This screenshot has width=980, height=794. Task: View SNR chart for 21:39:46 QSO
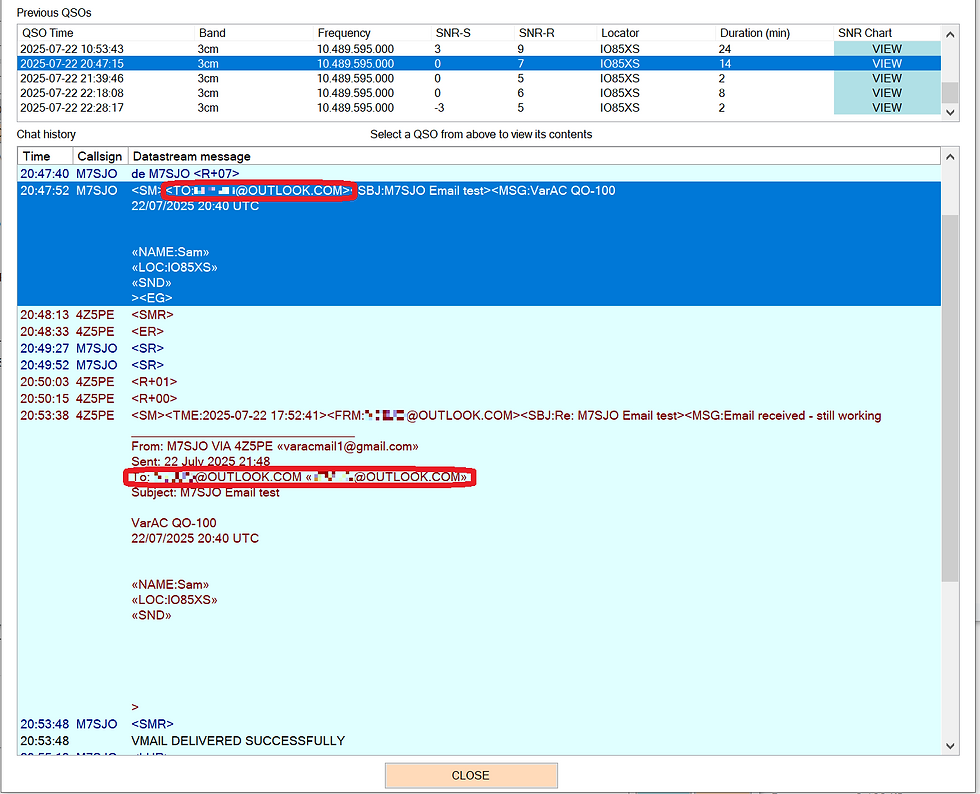tap(886, 78)
